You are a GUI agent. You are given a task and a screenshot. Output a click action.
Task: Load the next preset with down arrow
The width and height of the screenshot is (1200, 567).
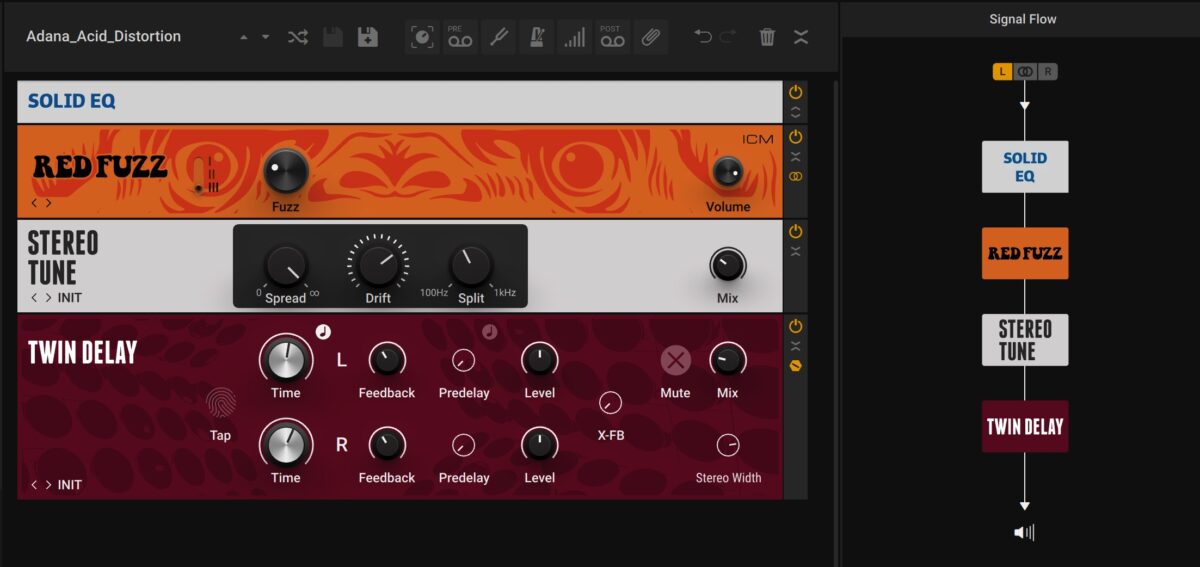265,38
